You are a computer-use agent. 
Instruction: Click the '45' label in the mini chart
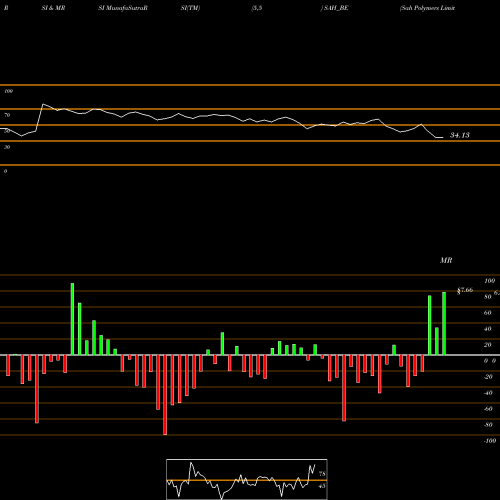click(x=322, y=486)
